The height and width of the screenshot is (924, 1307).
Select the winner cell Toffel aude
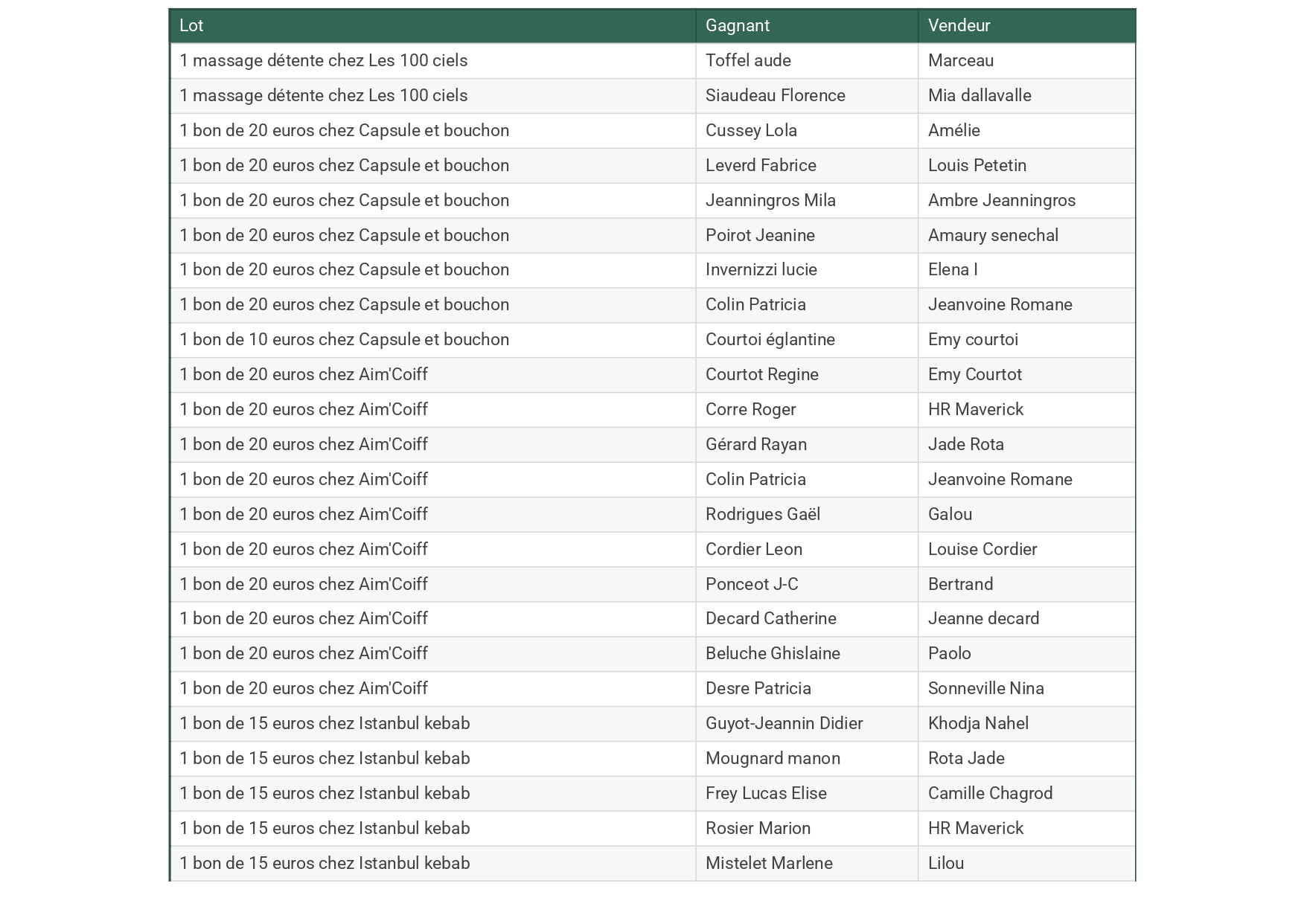[748, 60]
